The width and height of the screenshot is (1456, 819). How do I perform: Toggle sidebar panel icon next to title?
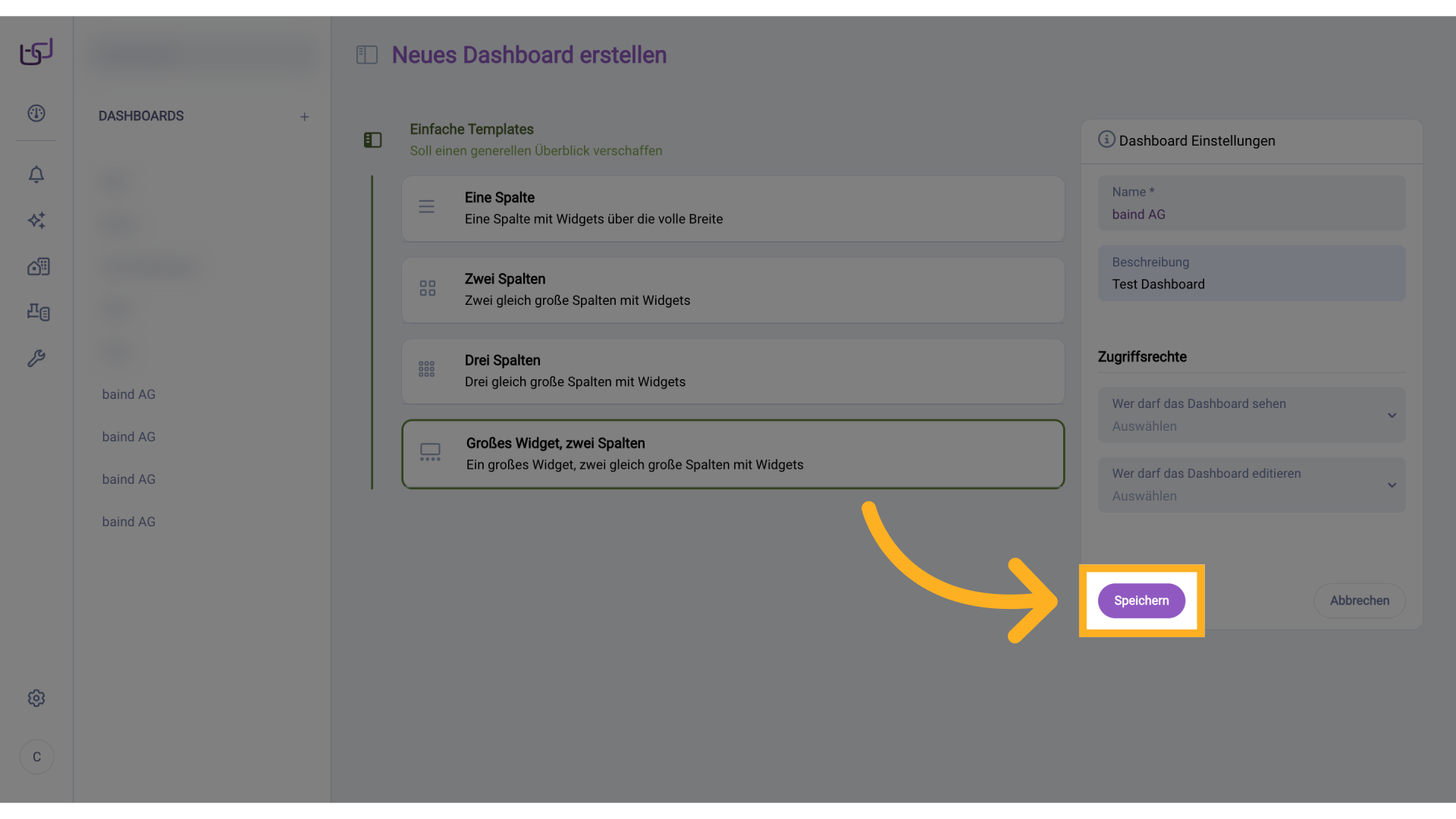coord(367,55)
